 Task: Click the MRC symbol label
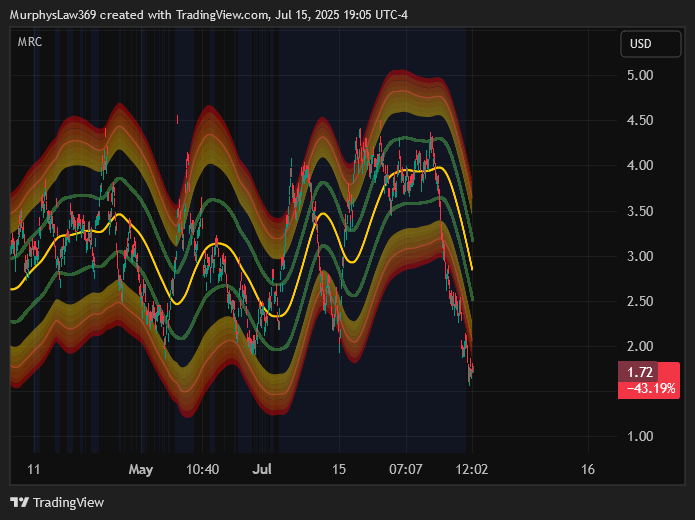30,42
